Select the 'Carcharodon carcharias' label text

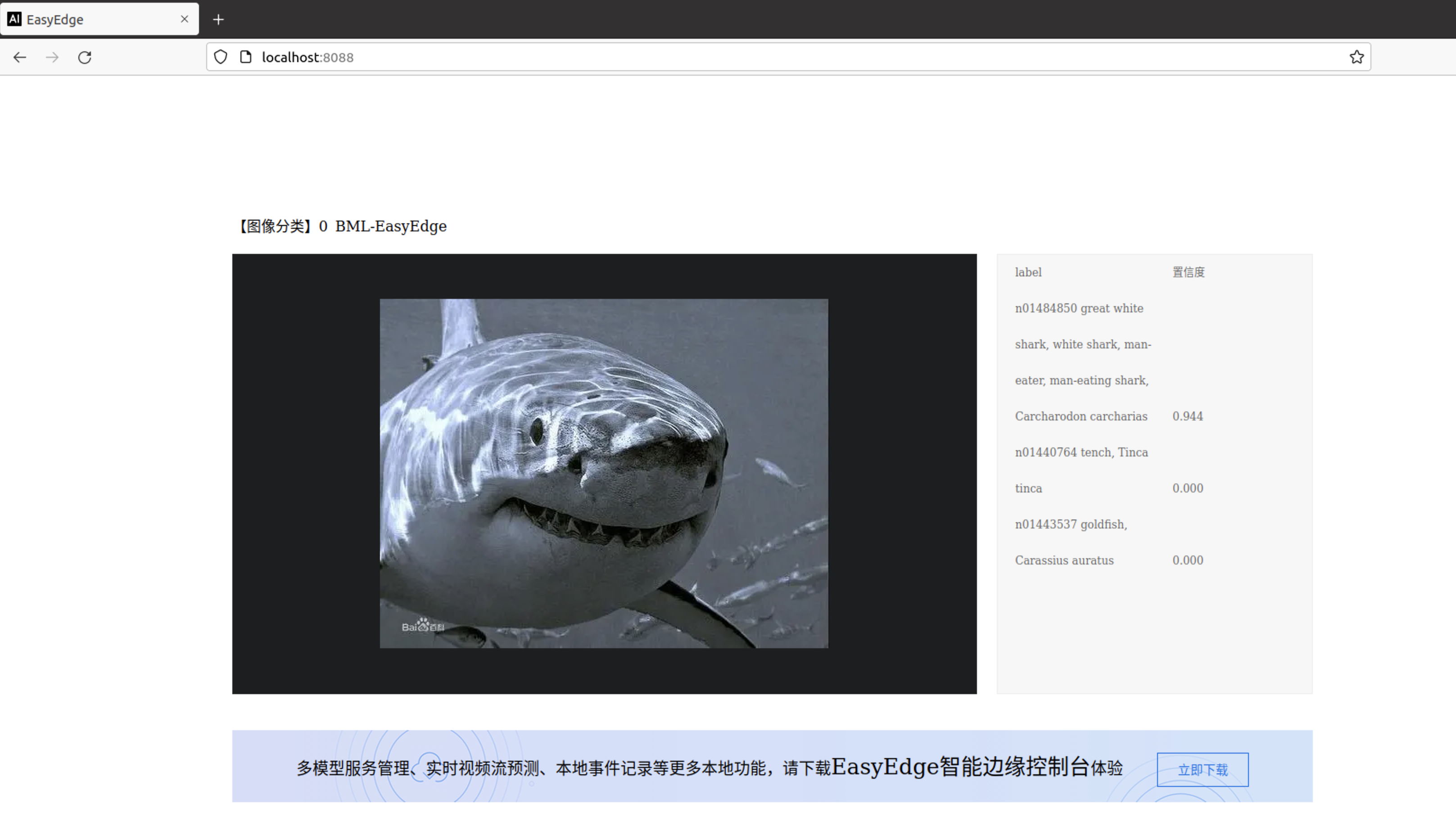pos(1081,416)
